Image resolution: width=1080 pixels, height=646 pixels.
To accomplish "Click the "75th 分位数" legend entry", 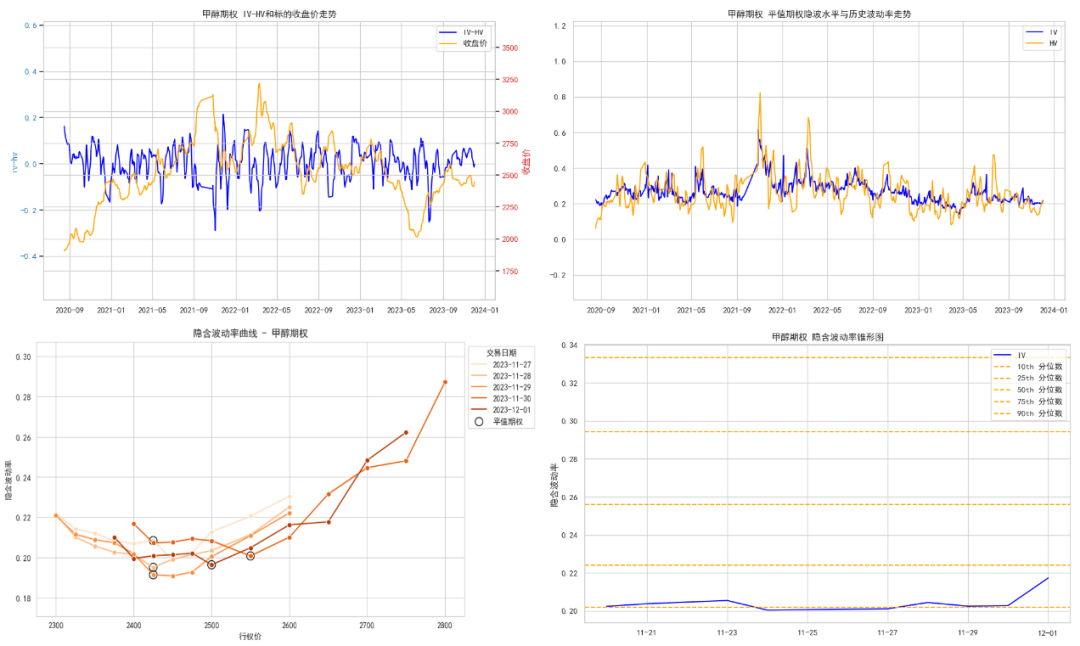I will point(1029,402).
